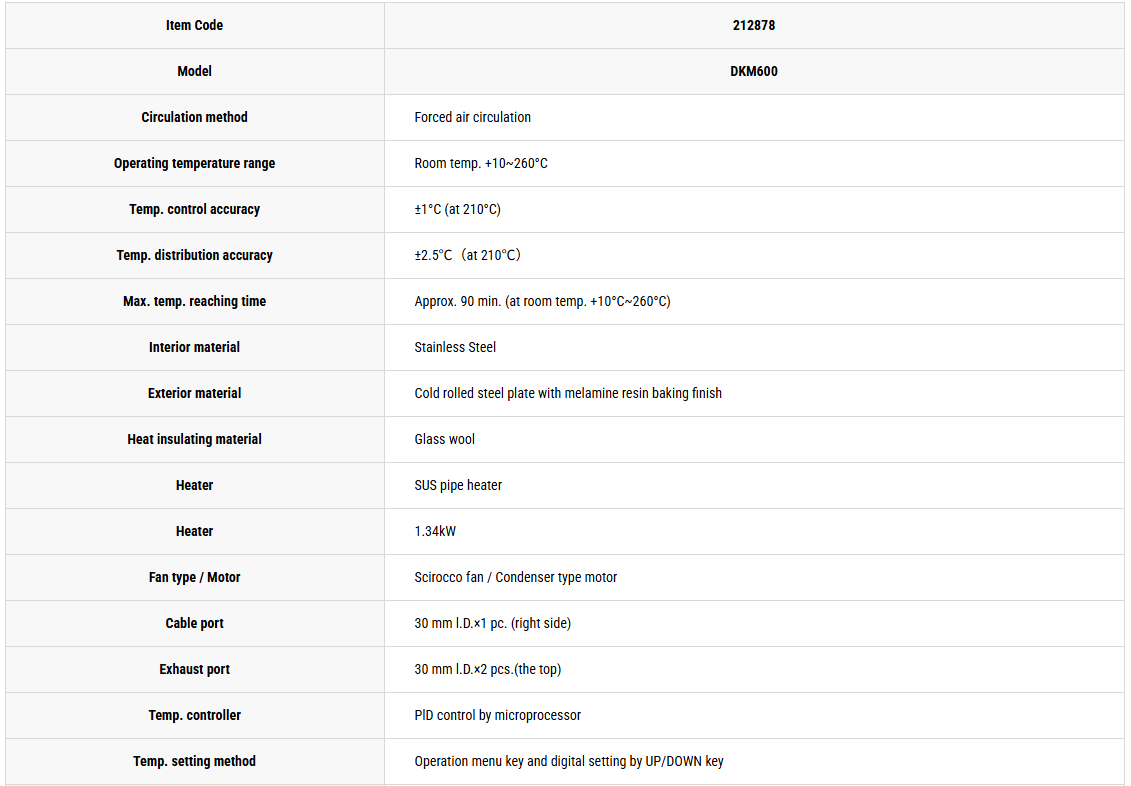1131x786 pixels.
Task: Click the Cable port row label
Action: [x=194, y=624]
